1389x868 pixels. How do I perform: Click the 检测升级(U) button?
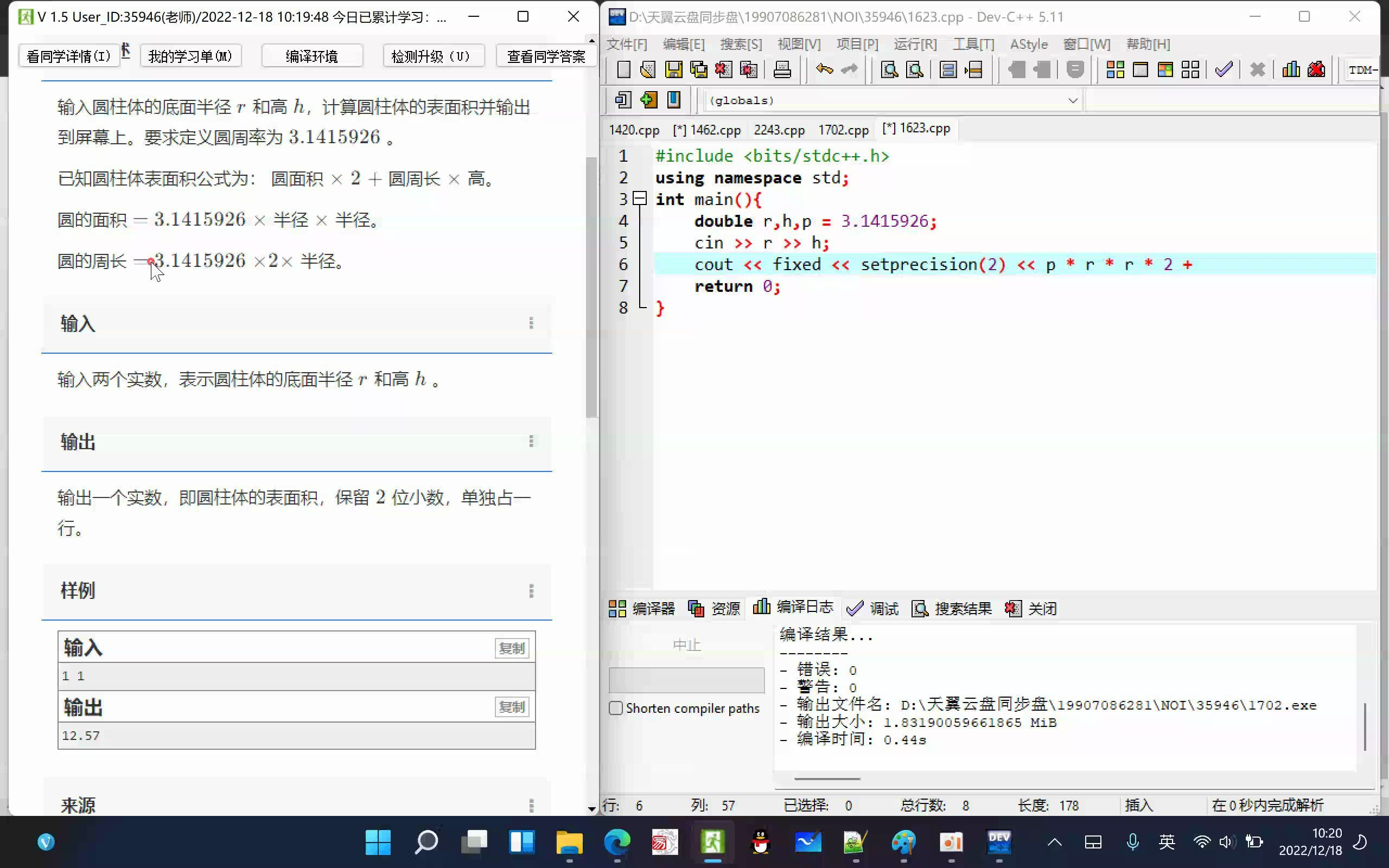click(434, 56)
